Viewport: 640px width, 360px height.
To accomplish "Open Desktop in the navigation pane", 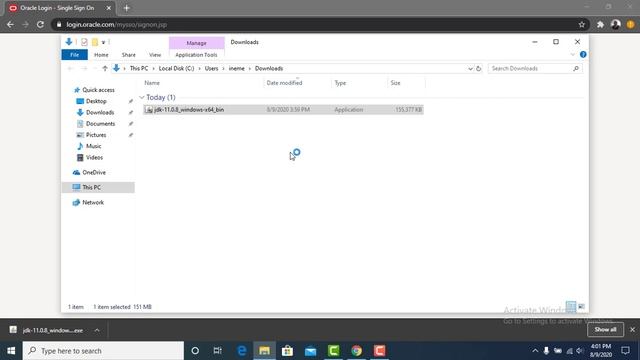I will 96,101.
